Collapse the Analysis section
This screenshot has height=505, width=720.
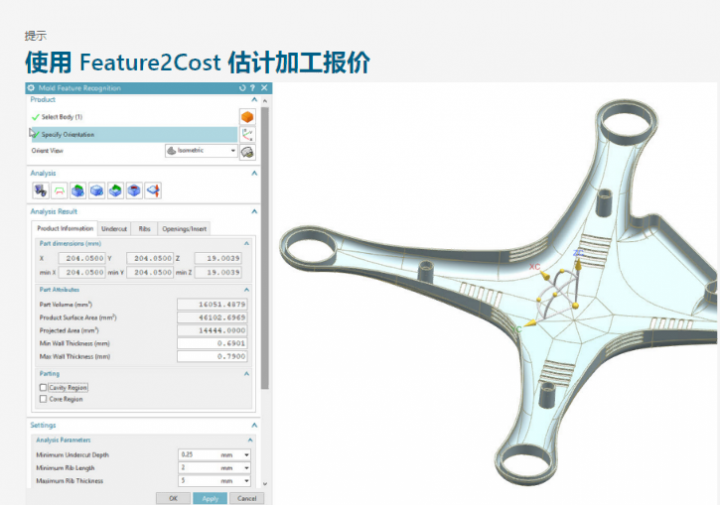(x=254, y=173)
